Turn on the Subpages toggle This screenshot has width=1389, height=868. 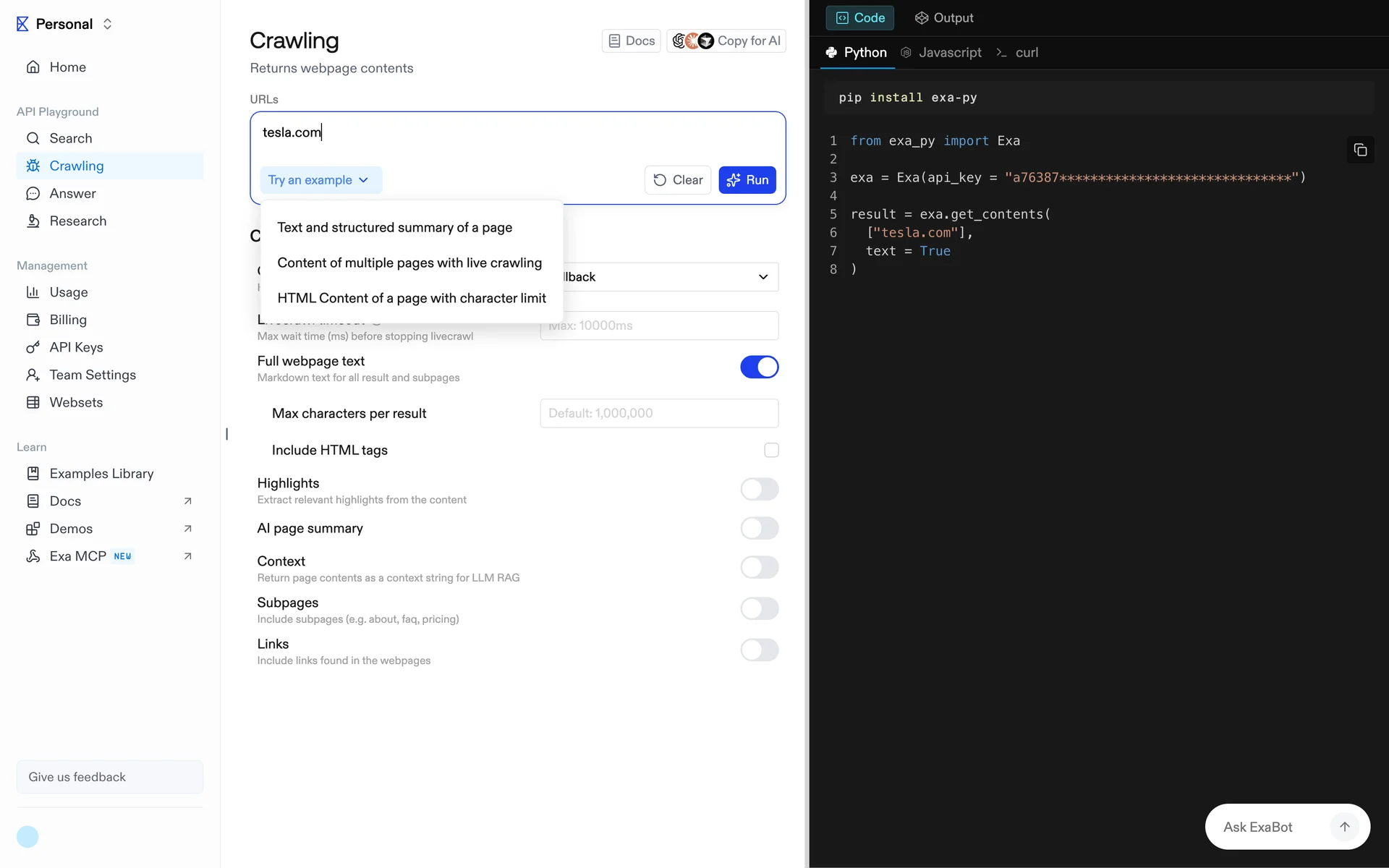click(x=759, y=609)
